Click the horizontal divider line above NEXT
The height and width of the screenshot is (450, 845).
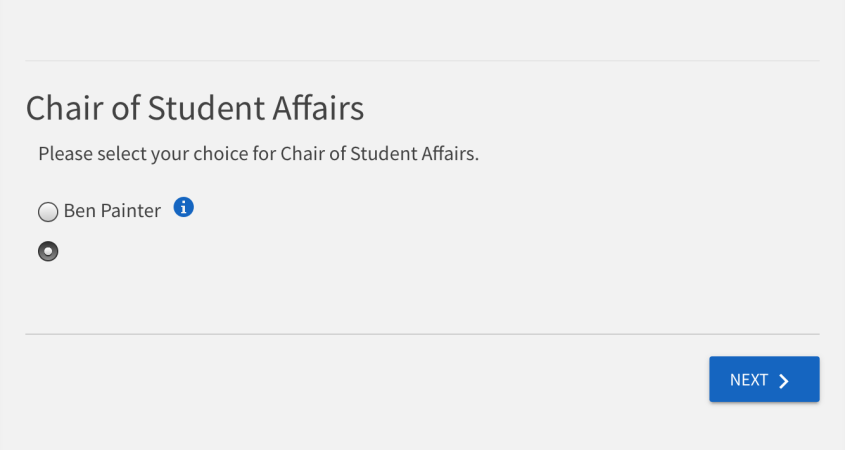tap(422, 334)
